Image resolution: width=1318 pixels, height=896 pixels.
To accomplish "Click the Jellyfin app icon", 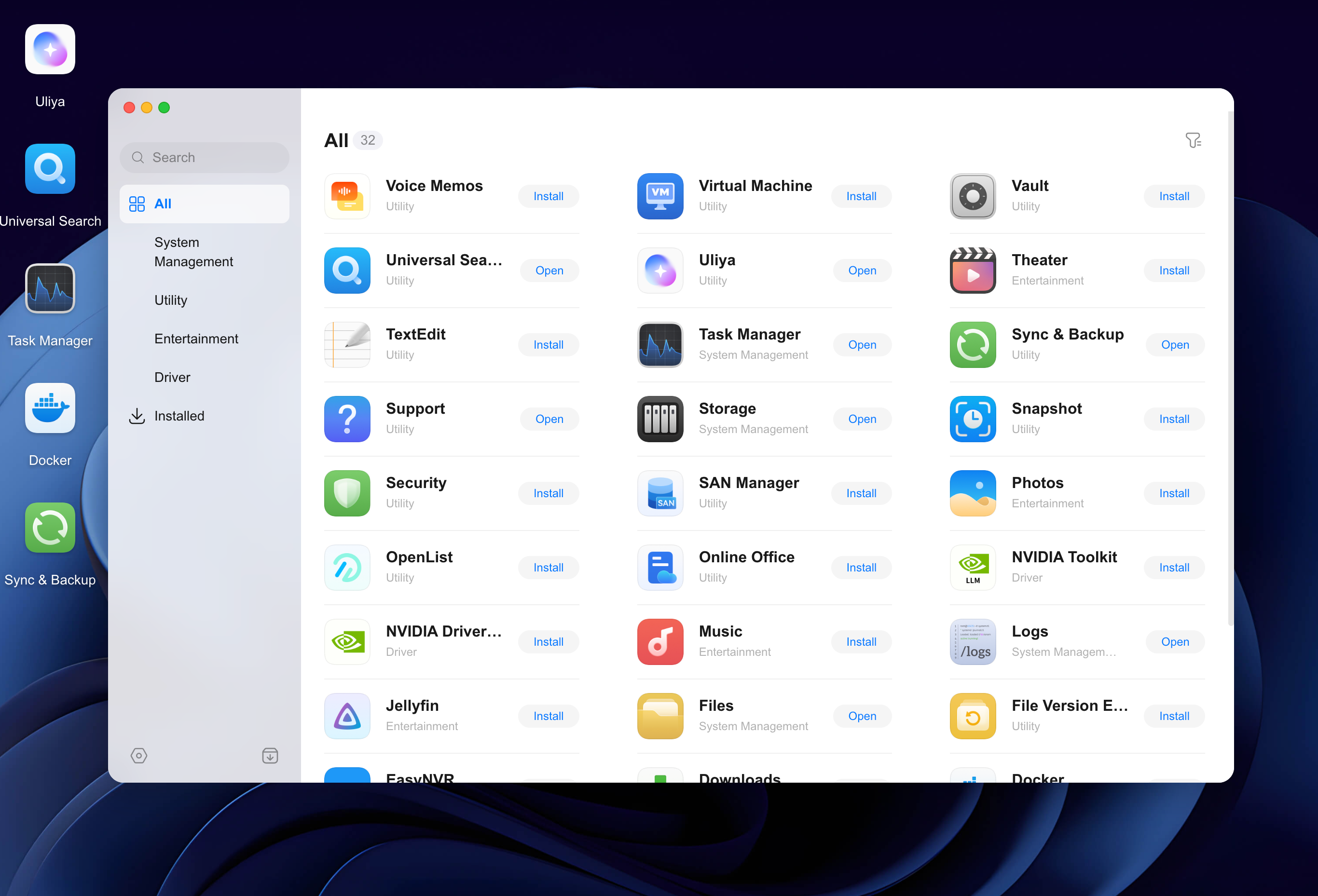I will click(x=347, y=716).
